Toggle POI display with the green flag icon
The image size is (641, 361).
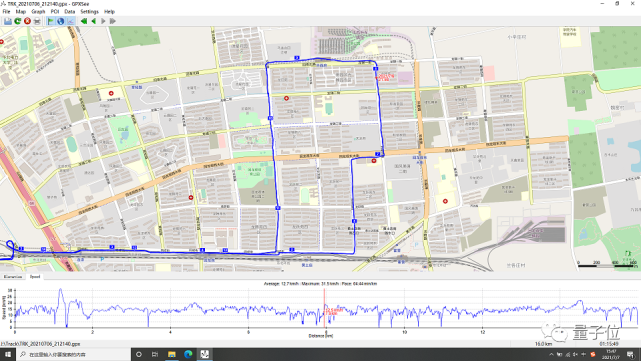click(51, 21)
